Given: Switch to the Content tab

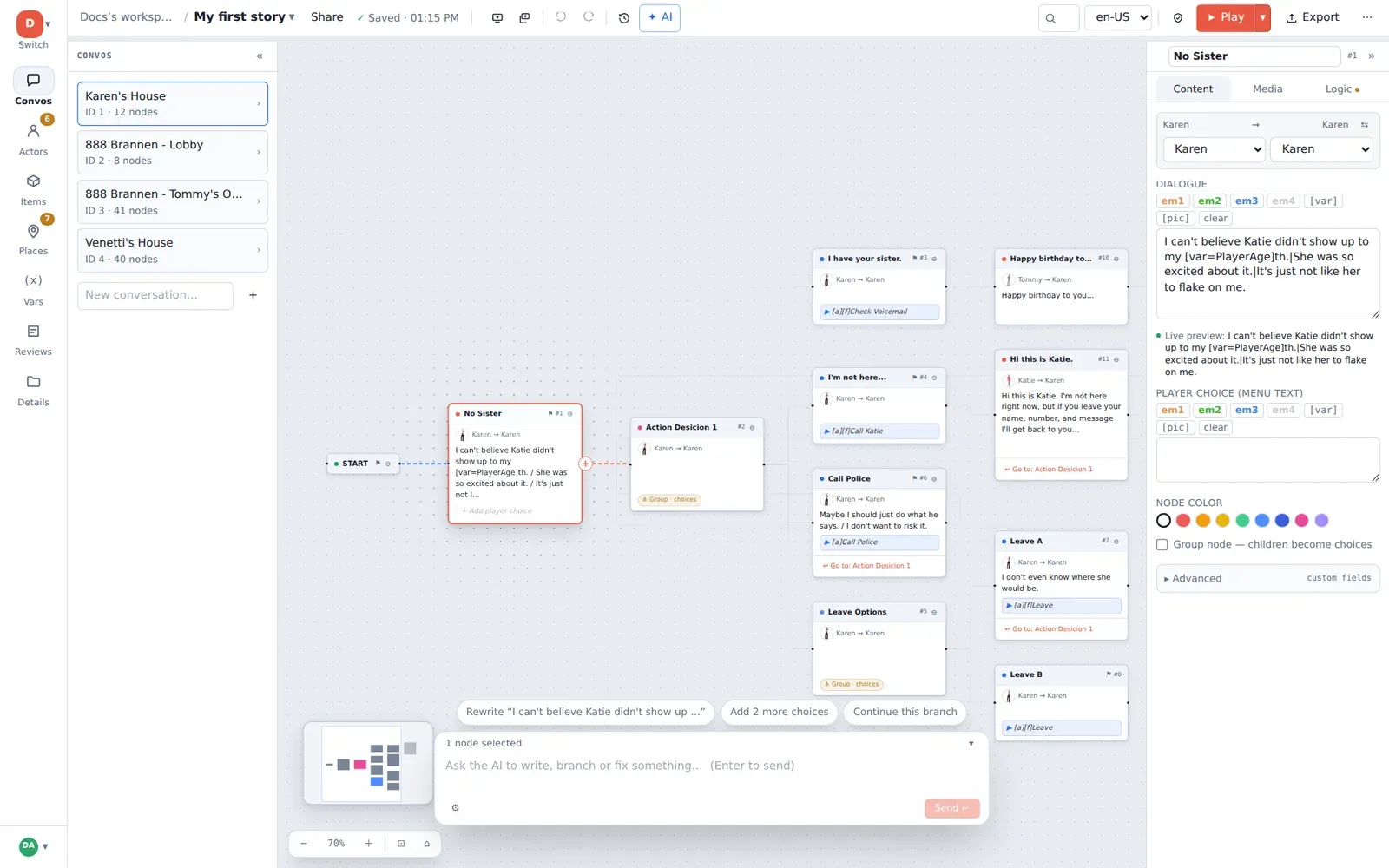Looking at the screenshot, I should 1193,89.
